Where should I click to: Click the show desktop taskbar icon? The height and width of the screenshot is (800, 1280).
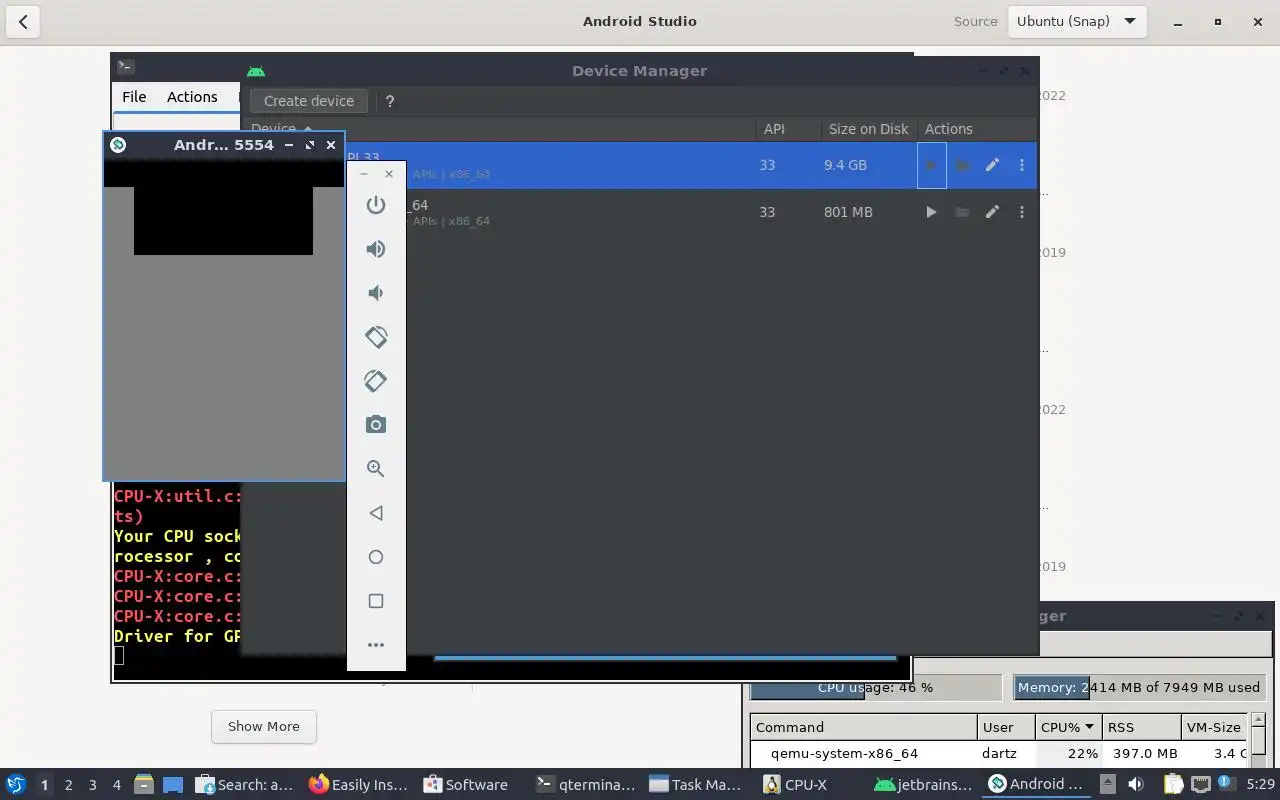[x=173, y=784]
